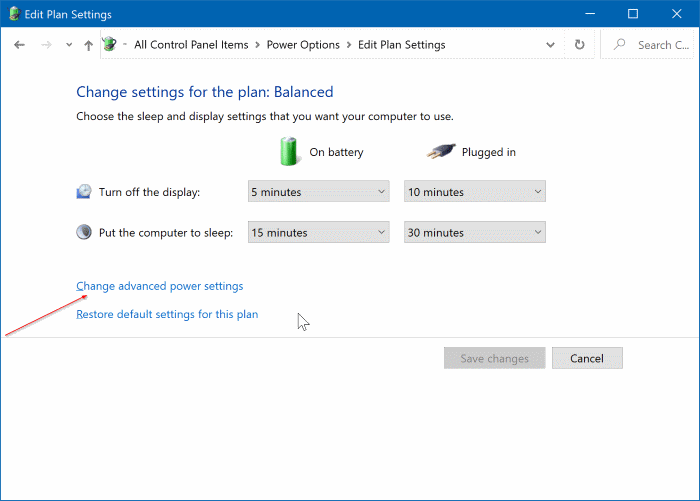The image size is (700, 501).
Task: Navigate to Power Options breadcrumb
Action: click(x=303, y=45)
